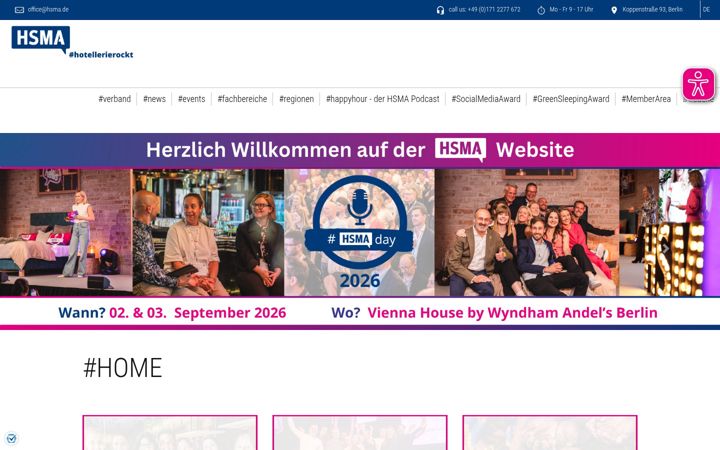Screen dimensions: 720x450
Task: Open the office@hsma.de email link
Action: [x=48, y=9]
